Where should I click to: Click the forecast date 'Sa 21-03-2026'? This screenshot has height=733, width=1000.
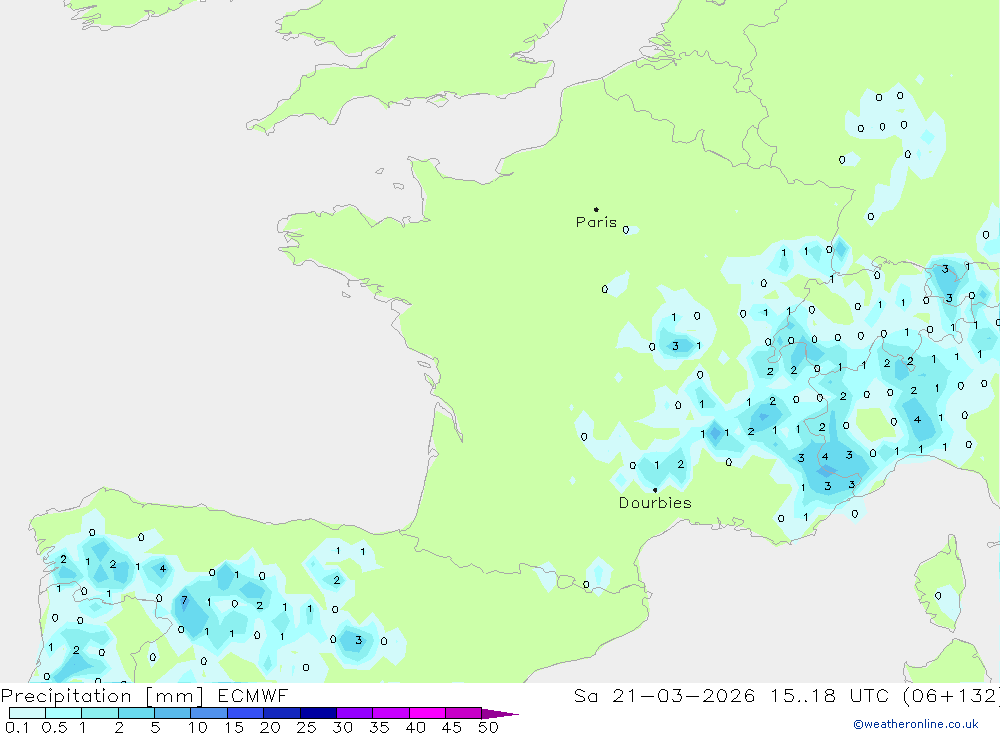pos(665,696)
